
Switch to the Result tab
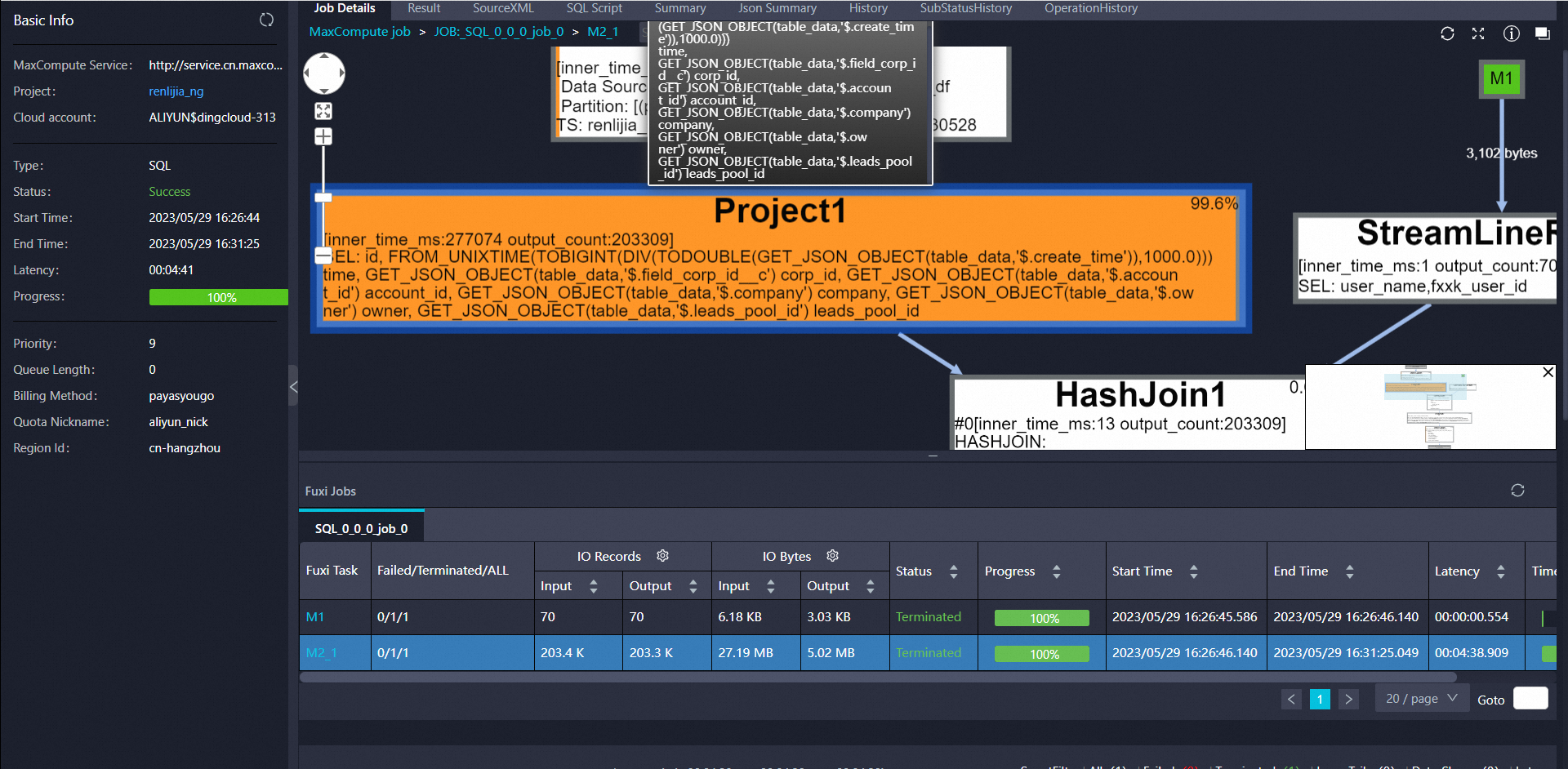click(424, 8)
